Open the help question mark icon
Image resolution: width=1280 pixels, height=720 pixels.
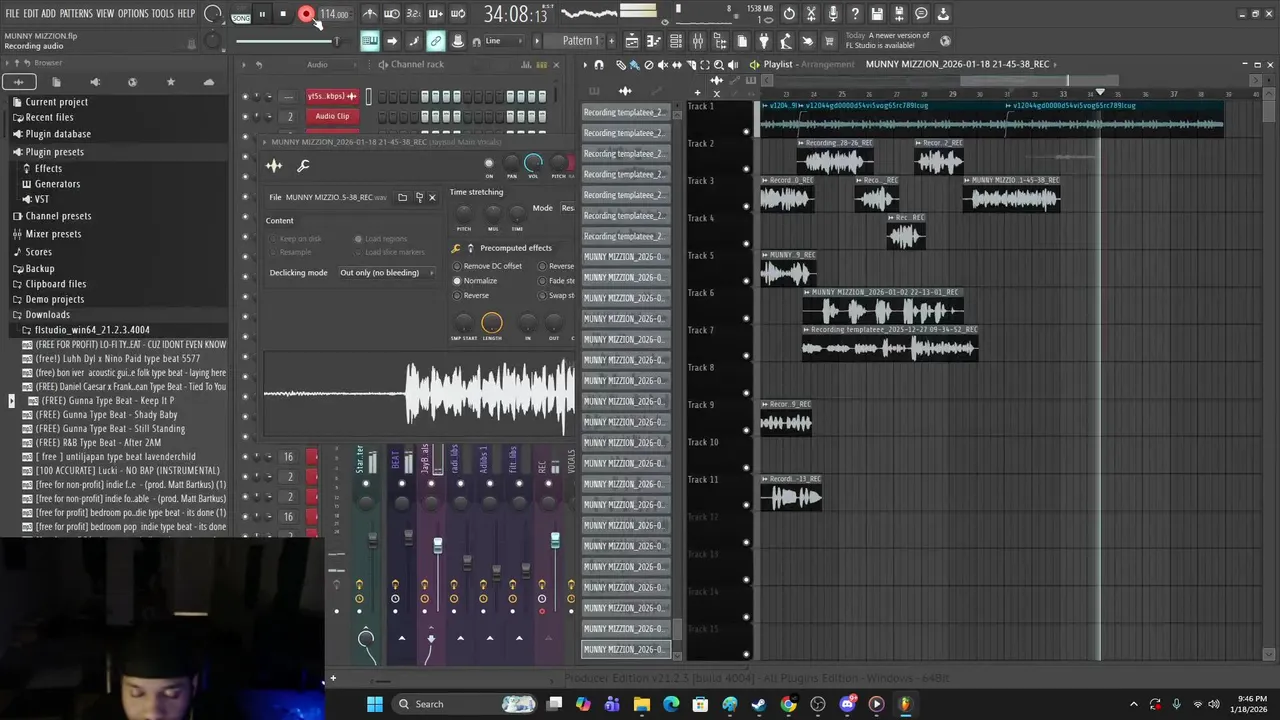855,14
